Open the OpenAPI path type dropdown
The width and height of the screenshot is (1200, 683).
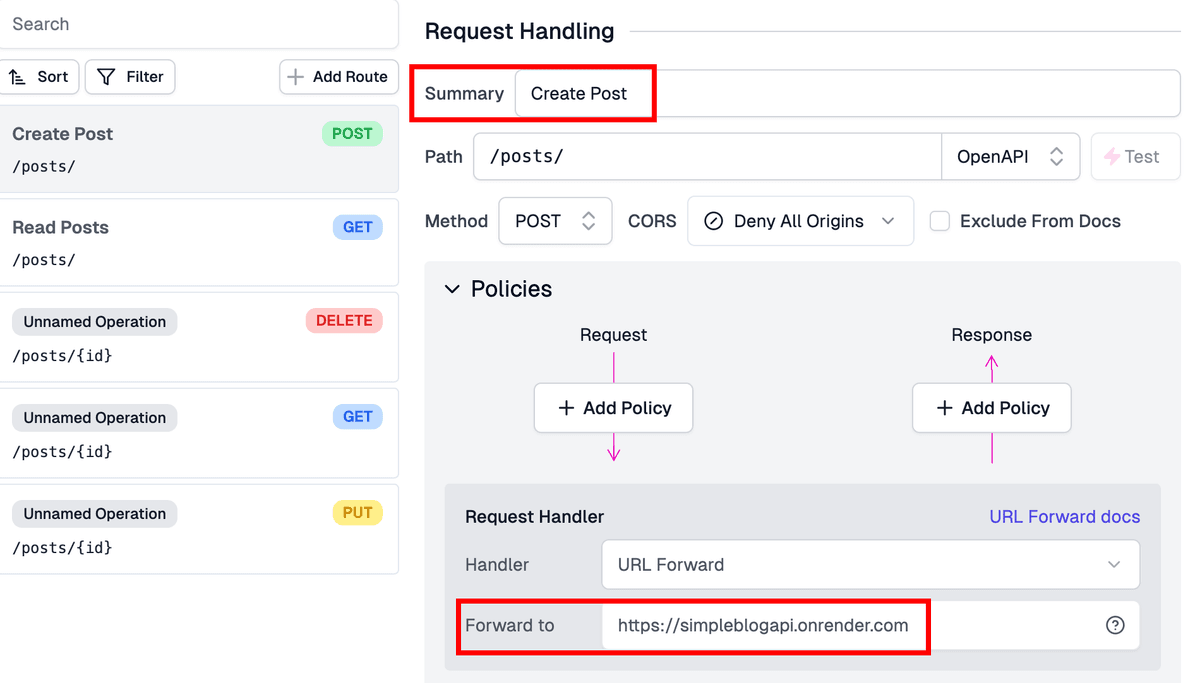(1010, 157)
